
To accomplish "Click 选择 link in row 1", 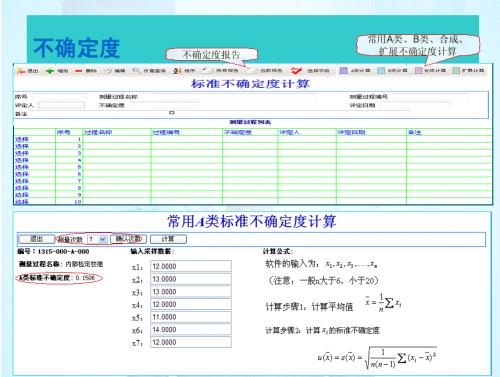I will click(22, 139).
